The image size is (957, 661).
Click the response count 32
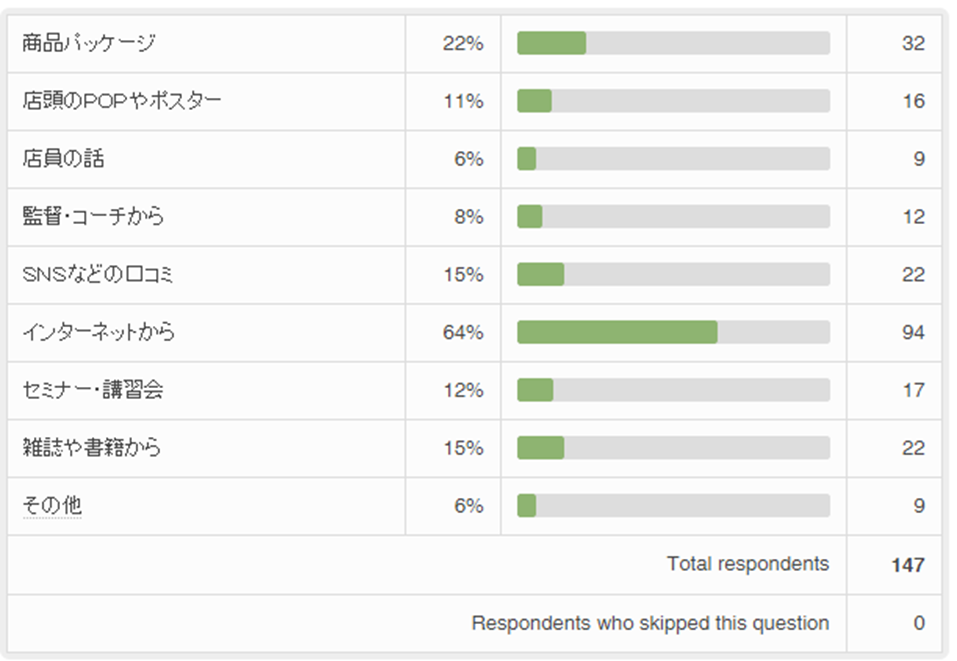click(x=912, y=43)
